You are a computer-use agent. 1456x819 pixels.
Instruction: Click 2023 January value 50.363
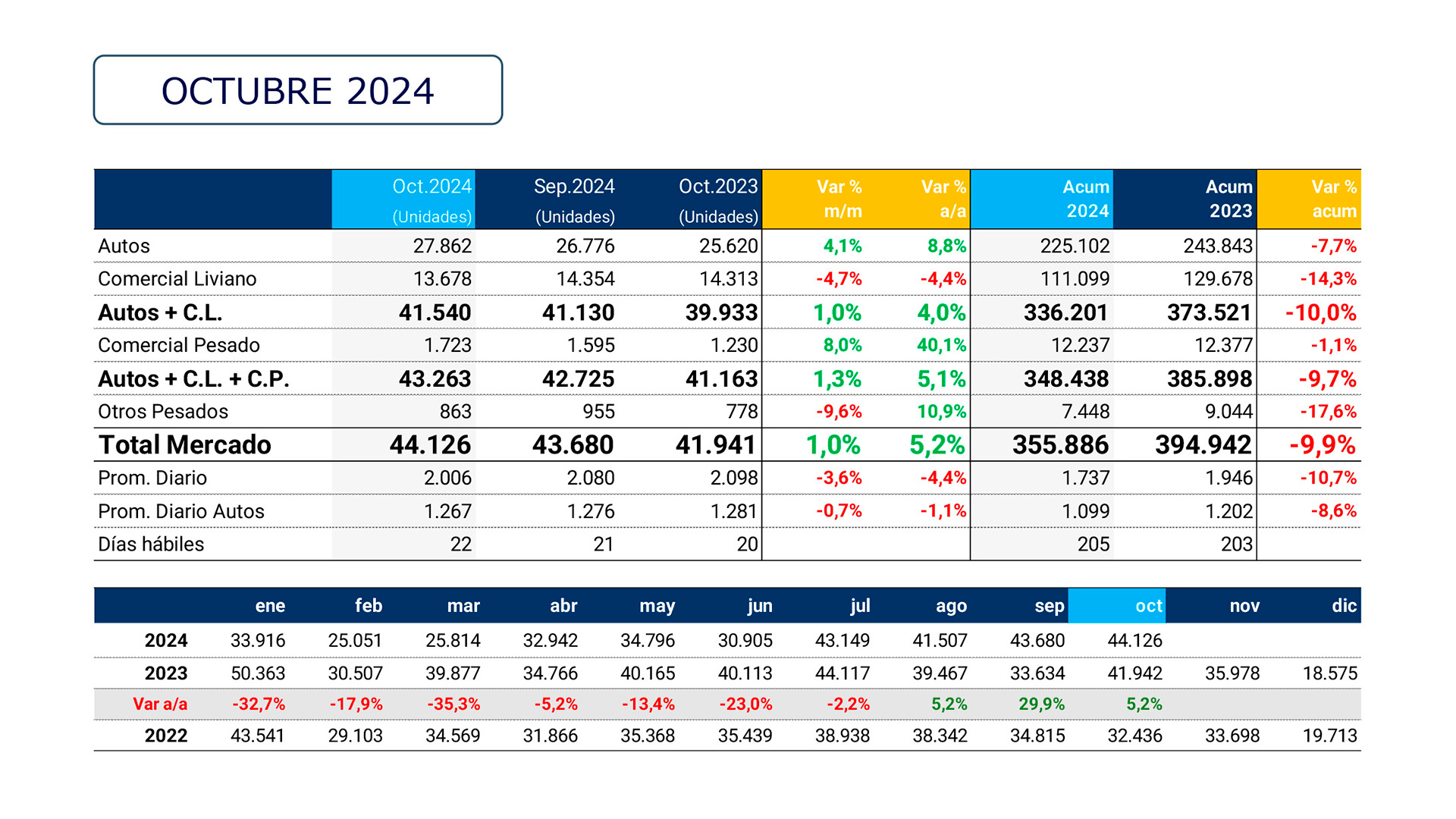tap(258, 673)
